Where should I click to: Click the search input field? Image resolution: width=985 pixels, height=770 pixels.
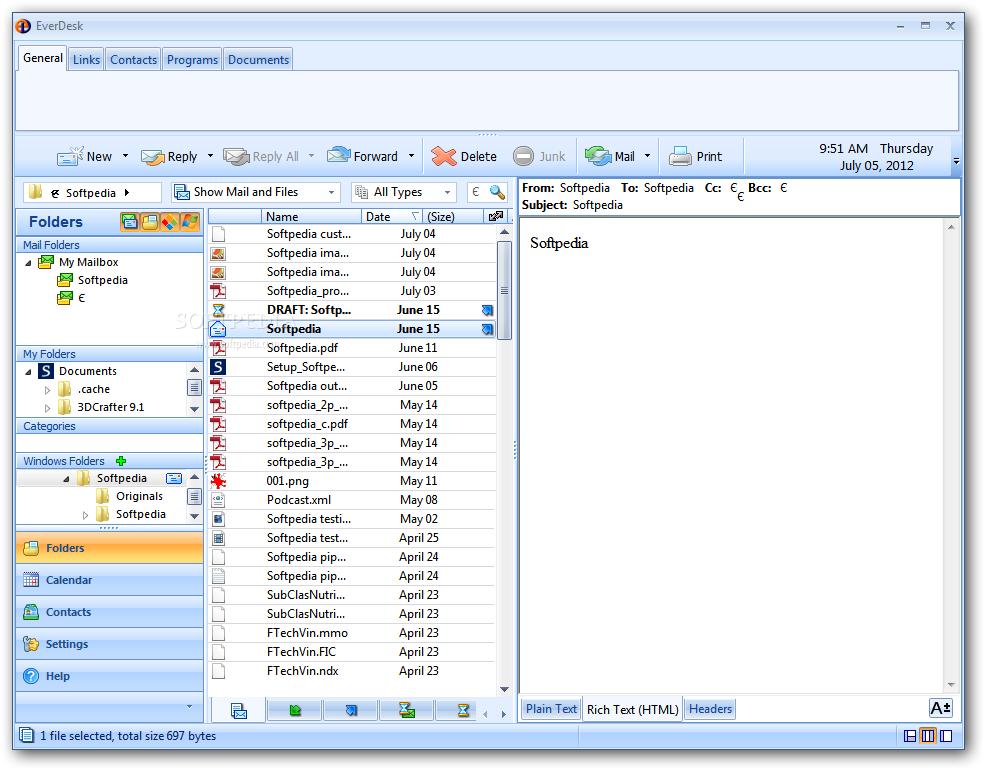(x=477, y=192)
